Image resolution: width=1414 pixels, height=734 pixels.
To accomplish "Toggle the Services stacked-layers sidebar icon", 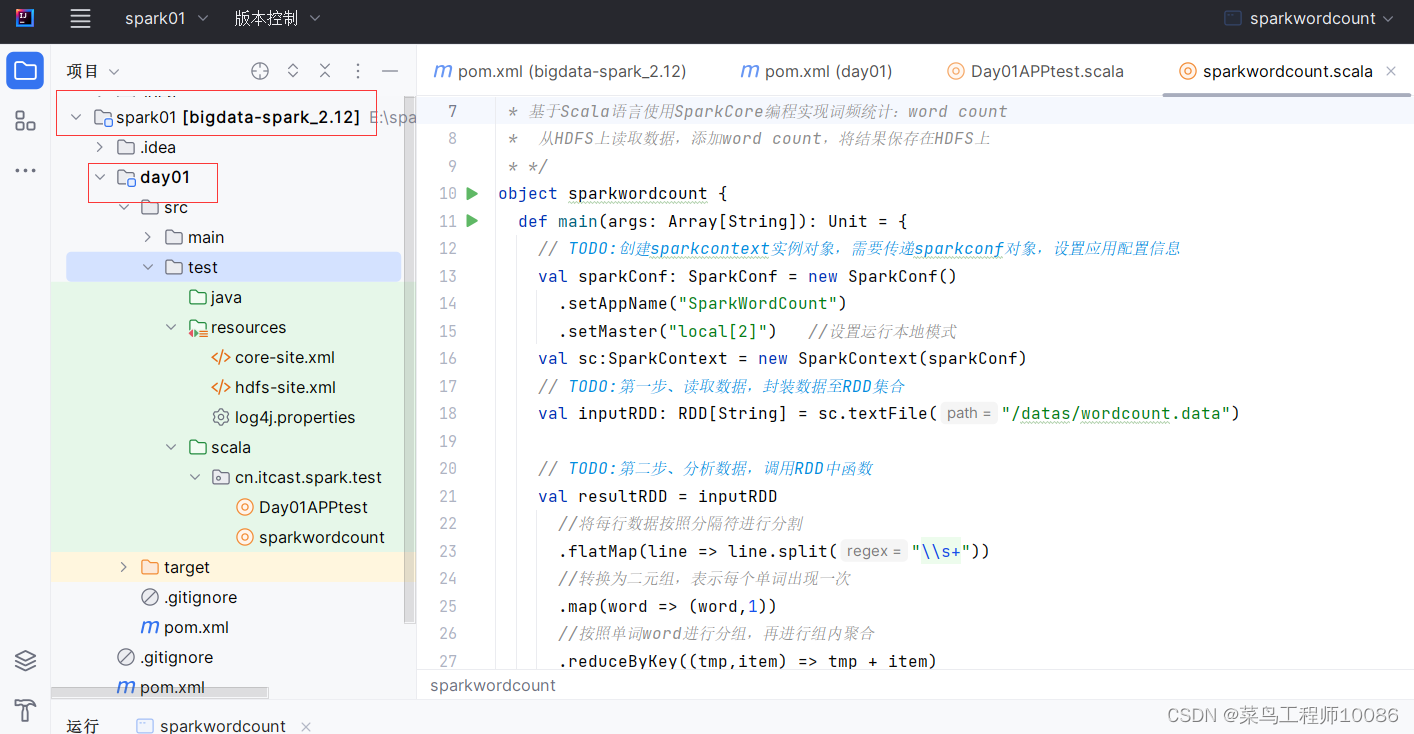I will click(24, 660).
